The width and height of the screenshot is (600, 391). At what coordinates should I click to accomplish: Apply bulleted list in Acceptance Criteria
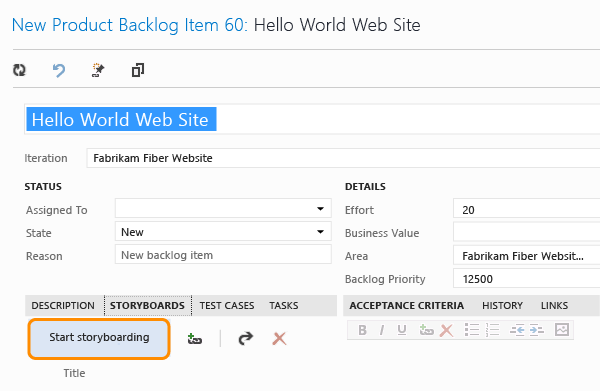tap(472, 329)
